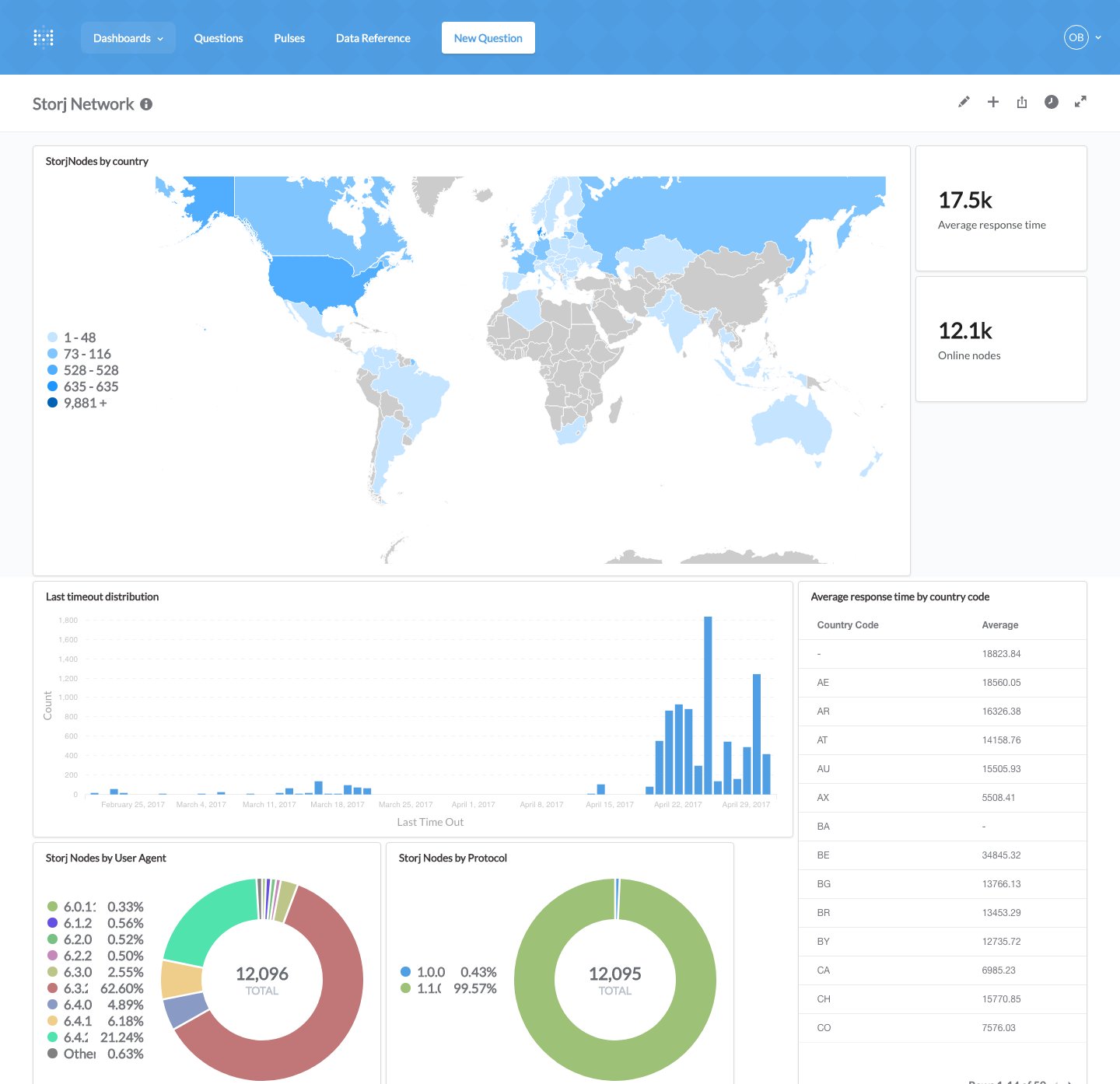Select the AR country code cell
The image size is (1120, 1084).
click(x=824, y=712)
